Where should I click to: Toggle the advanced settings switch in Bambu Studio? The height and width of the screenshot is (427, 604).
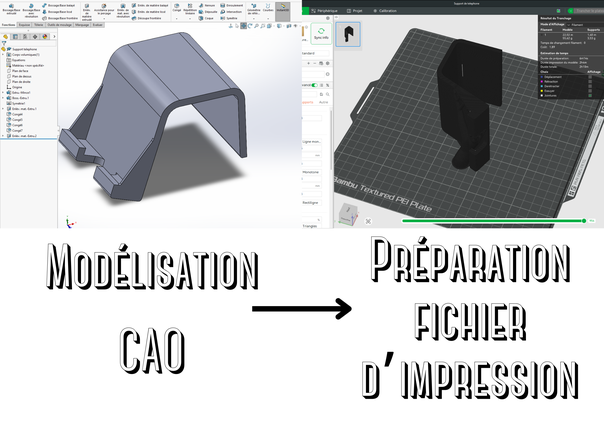[x=315, y=85]
